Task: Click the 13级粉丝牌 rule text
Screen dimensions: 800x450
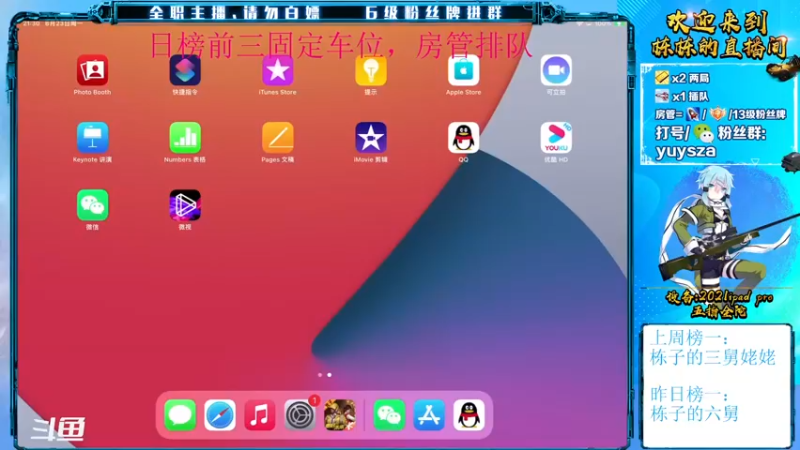Action: coord(757,114)
